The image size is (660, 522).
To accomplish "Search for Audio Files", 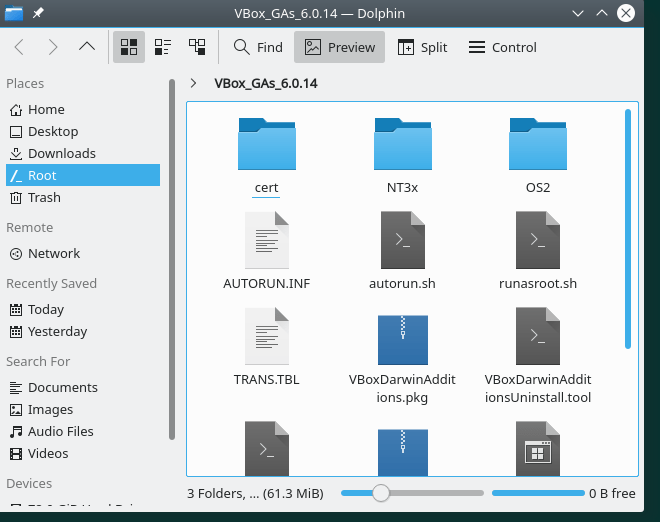I will click(x=83, y=431).
